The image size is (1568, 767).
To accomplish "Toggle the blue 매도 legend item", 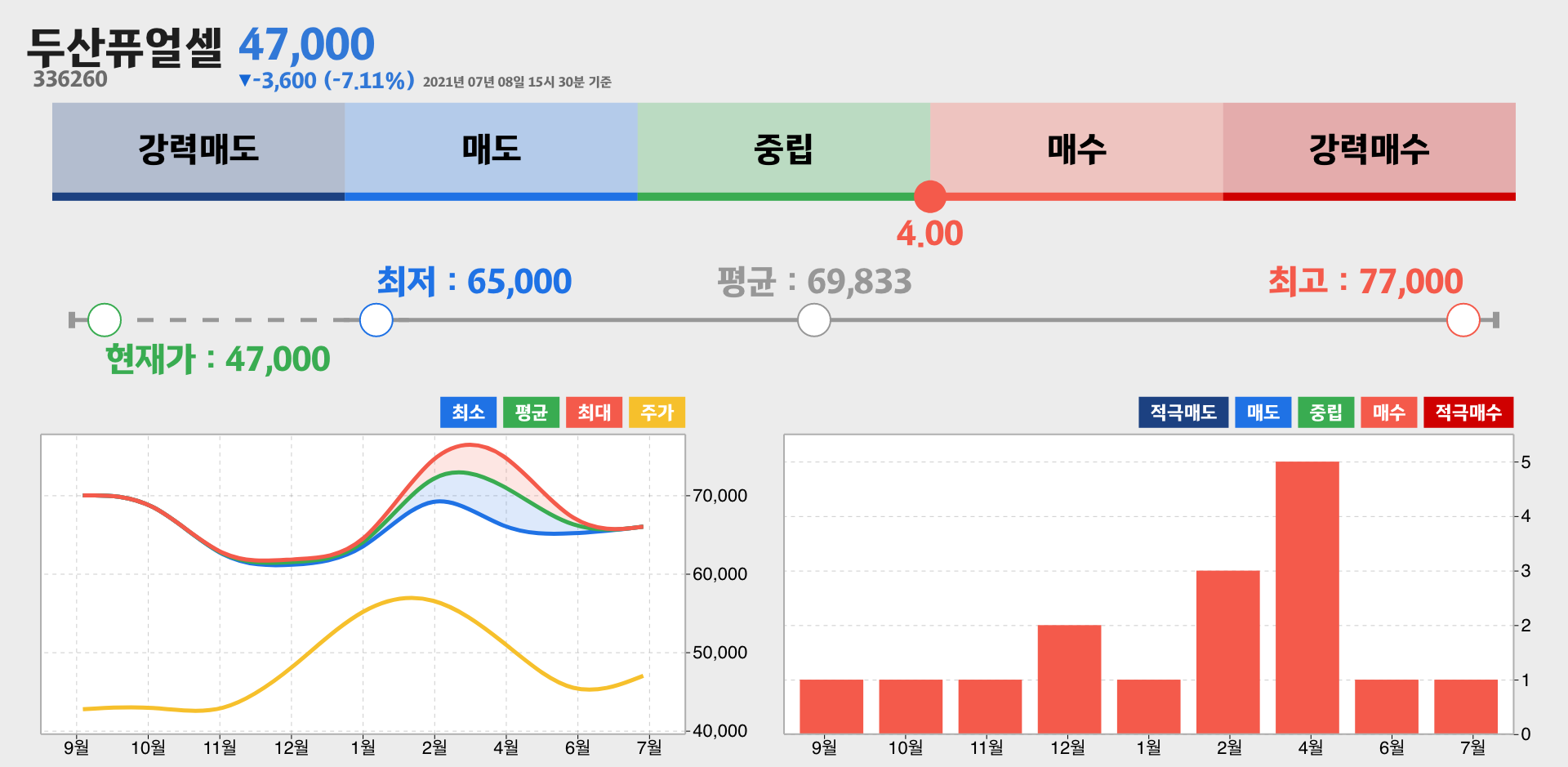I will coord(1263,412).
